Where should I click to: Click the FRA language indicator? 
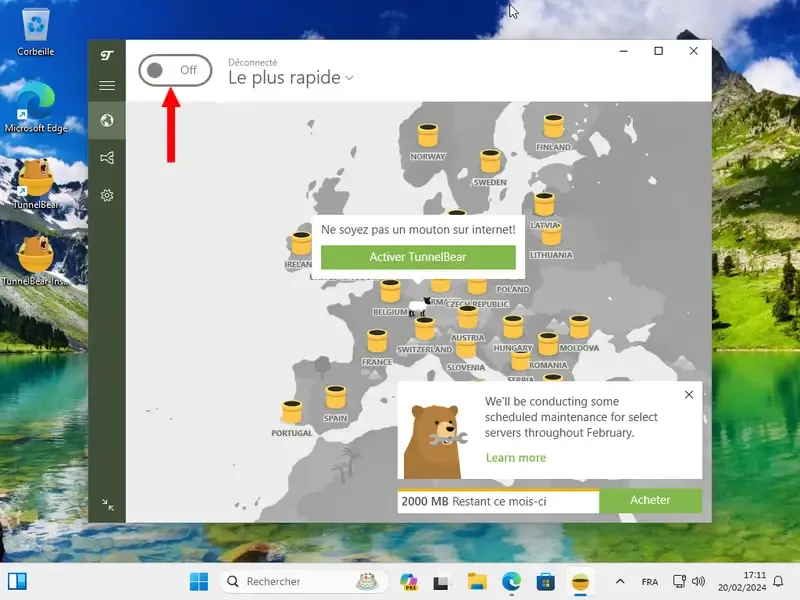click(649, 582)
